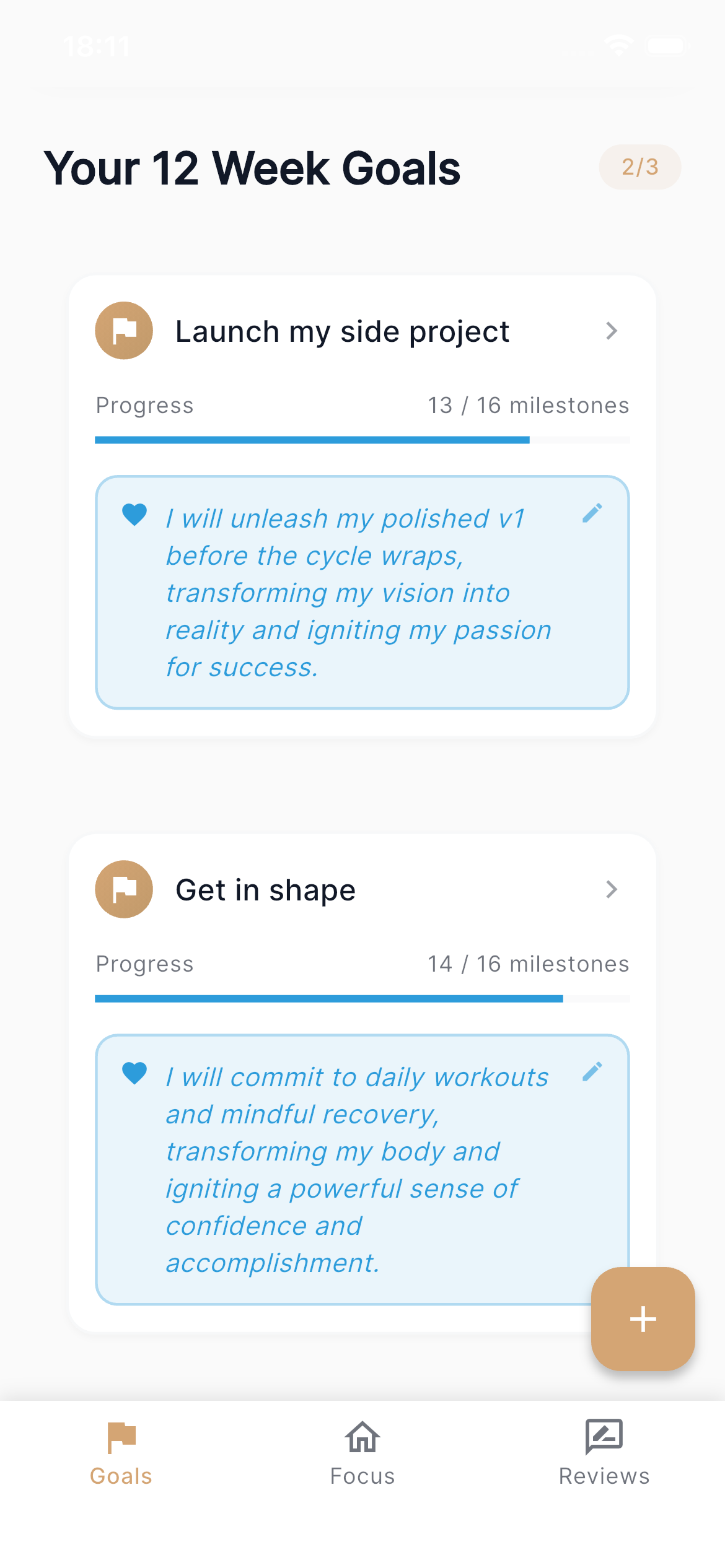Tap the plus button to add a new goal

pos(642,1318)
